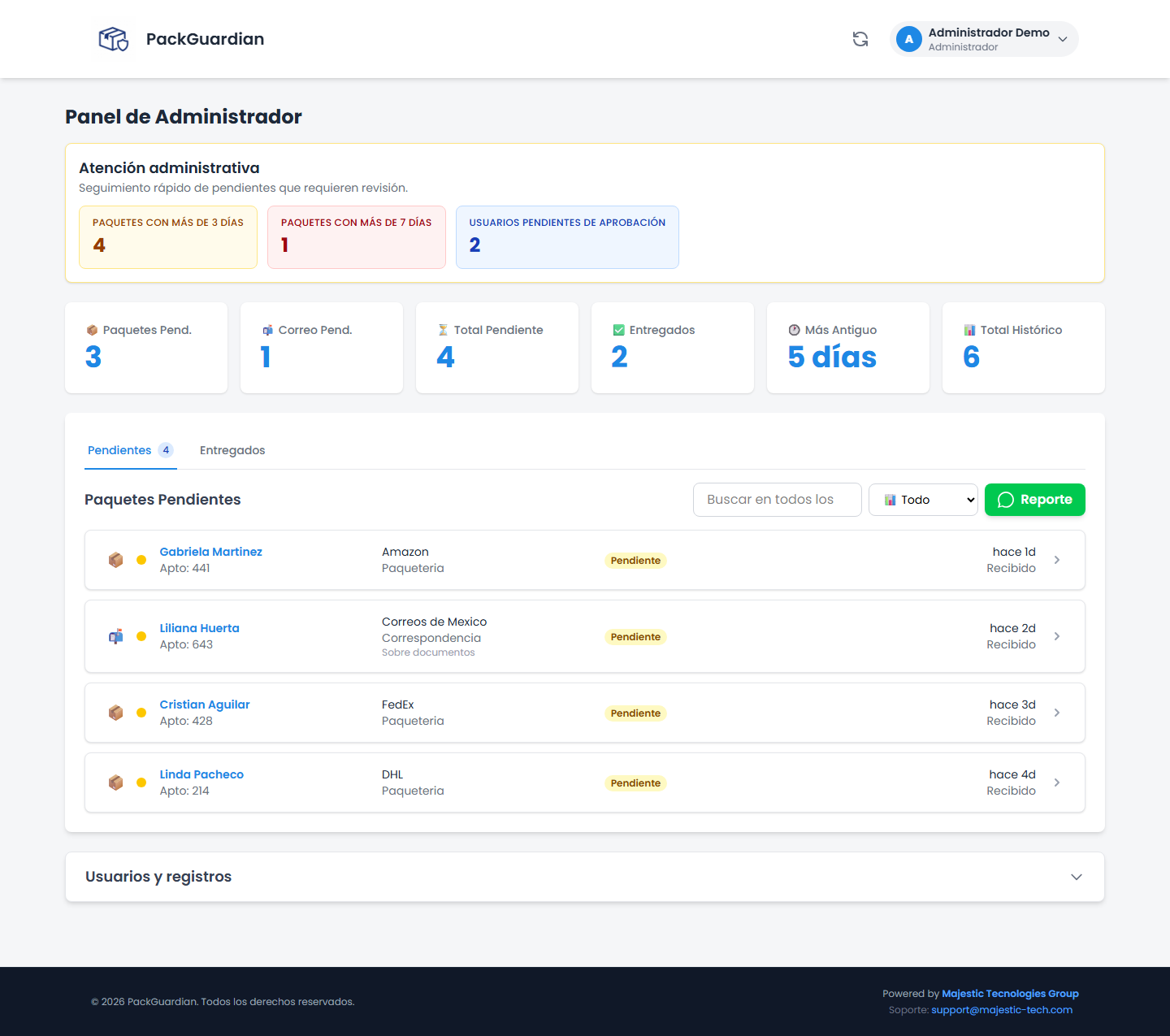
Task: Click the refresh/sync icon in header
Action: [x=860, y=39]
